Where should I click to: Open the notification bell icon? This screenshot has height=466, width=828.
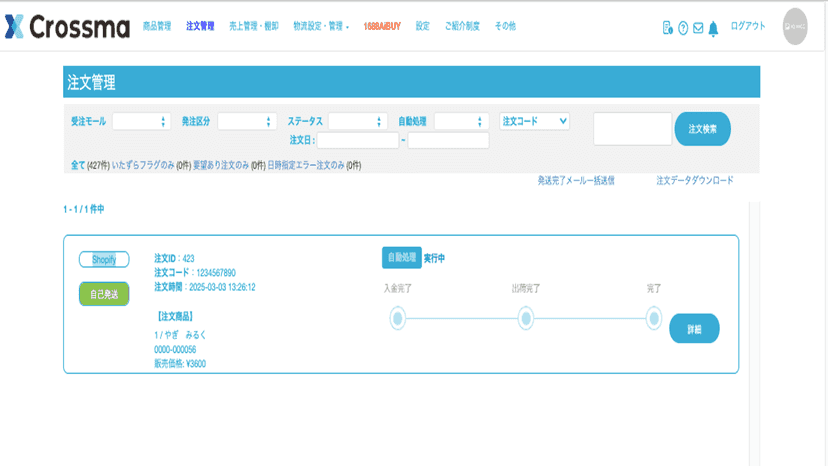click(x=713, y=29)
